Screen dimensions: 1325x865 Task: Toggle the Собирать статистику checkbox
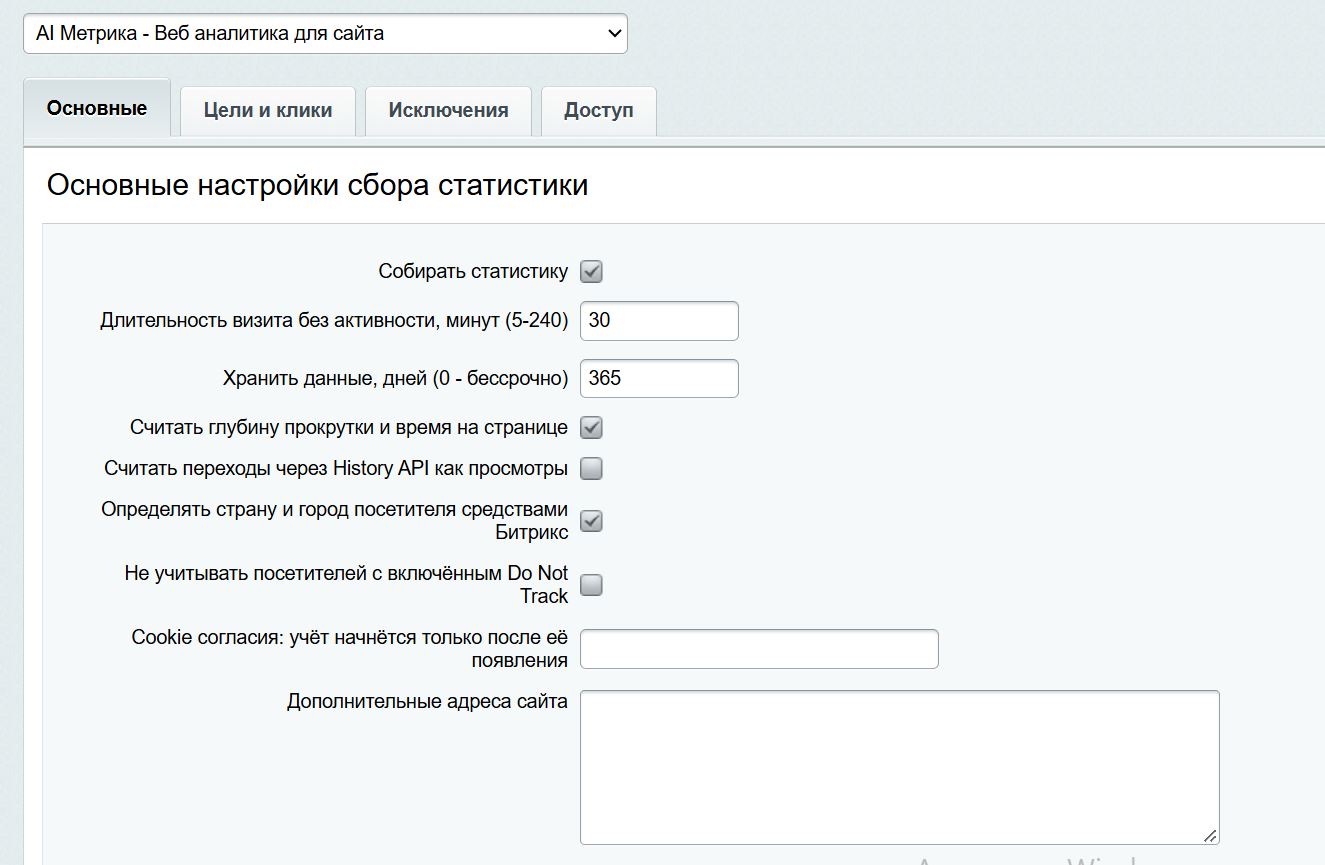(x=592, y=271)
